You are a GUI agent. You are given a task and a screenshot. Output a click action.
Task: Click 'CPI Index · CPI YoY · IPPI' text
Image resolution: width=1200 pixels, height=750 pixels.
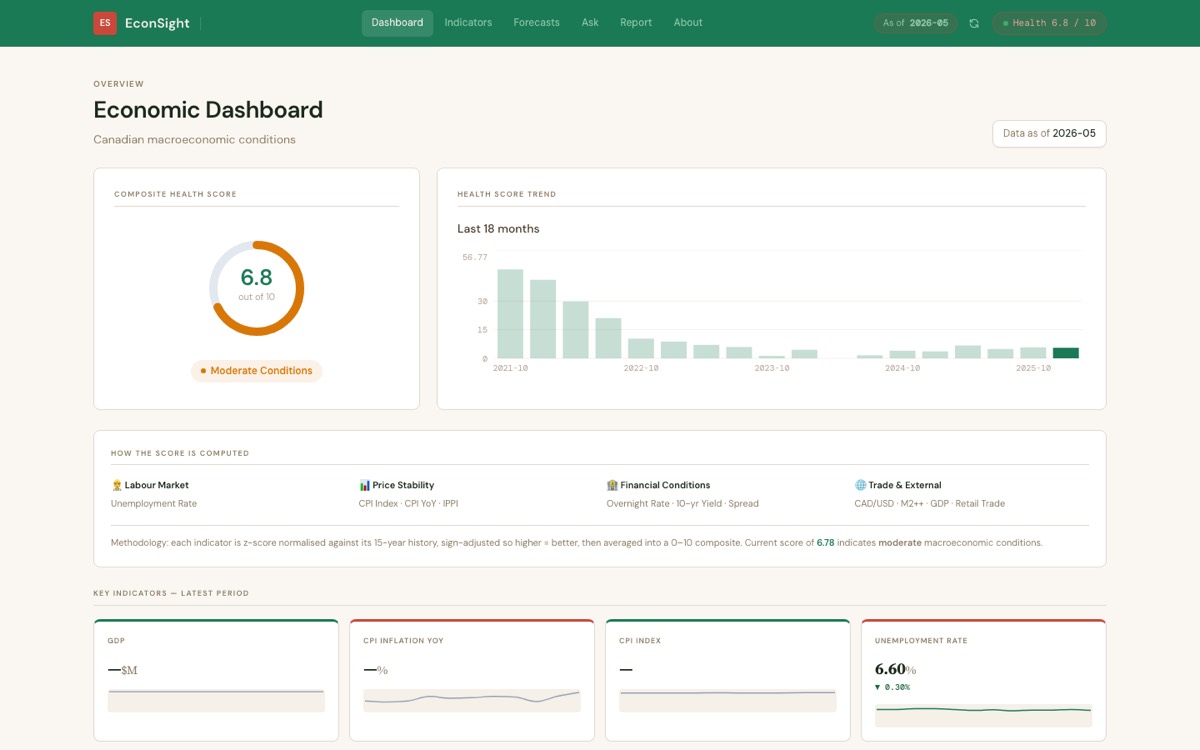click(x=408, y=504)
